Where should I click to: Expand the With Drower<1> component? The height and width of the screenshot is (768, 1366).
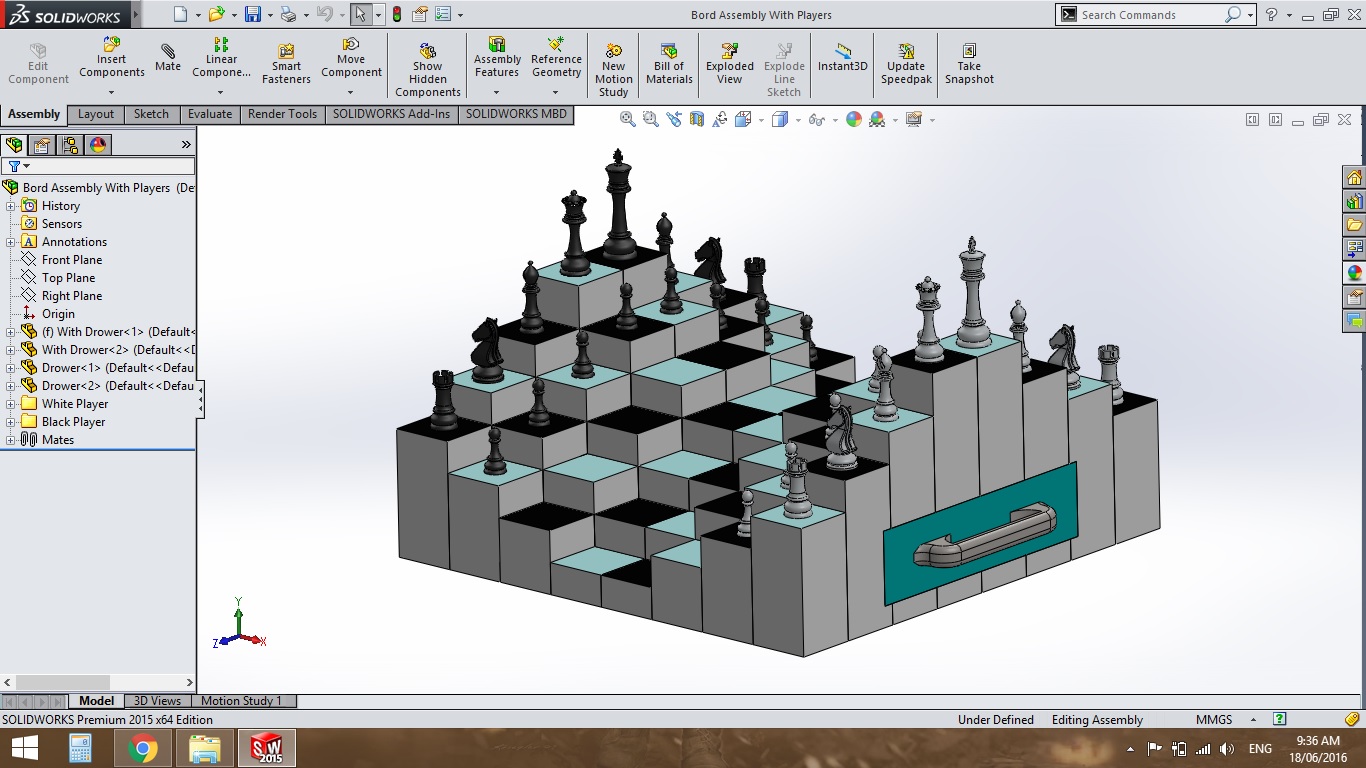(x=11, y=332)
